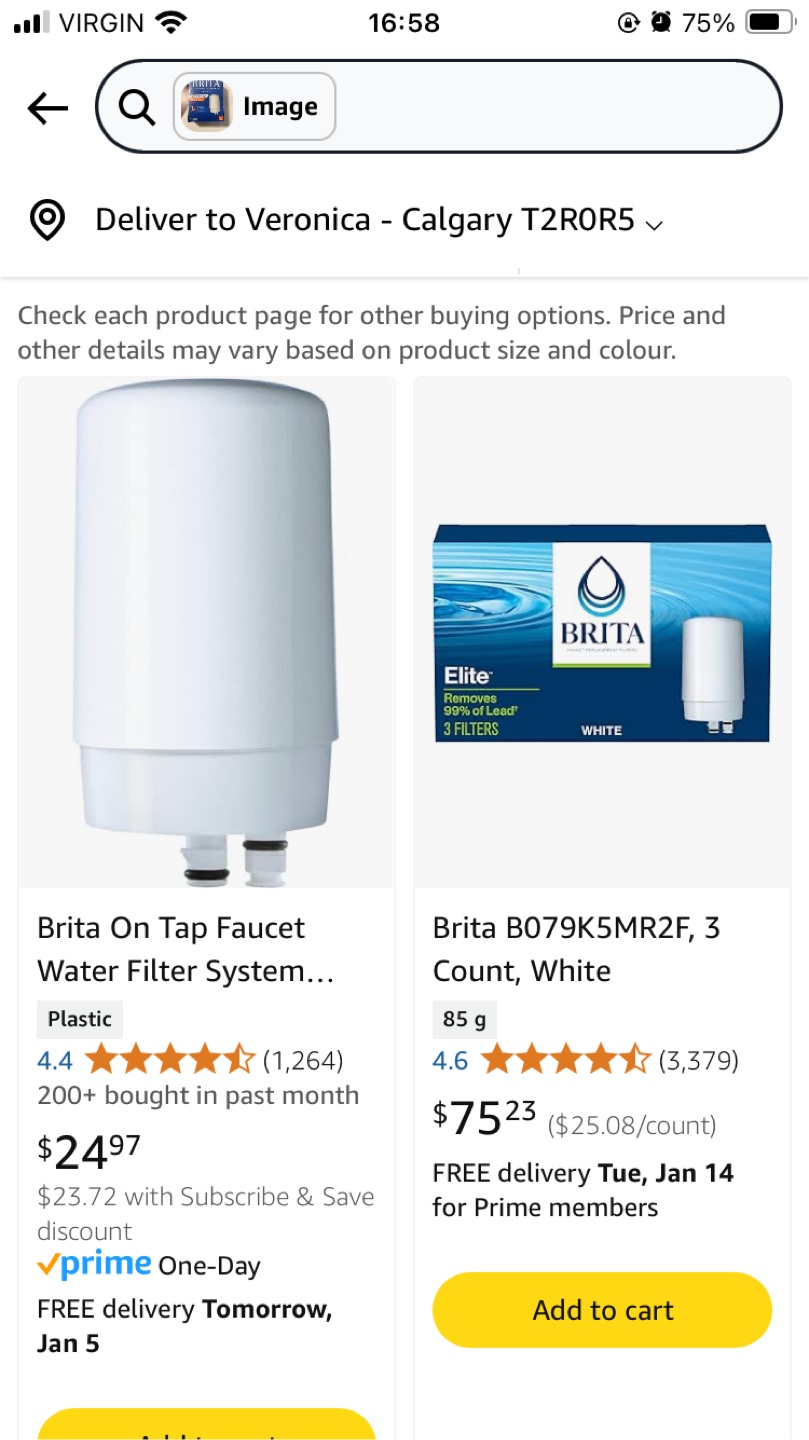Tap star rating of On Tap filter
This screenshot has height=1440, width=809.
coord(170,1059)
